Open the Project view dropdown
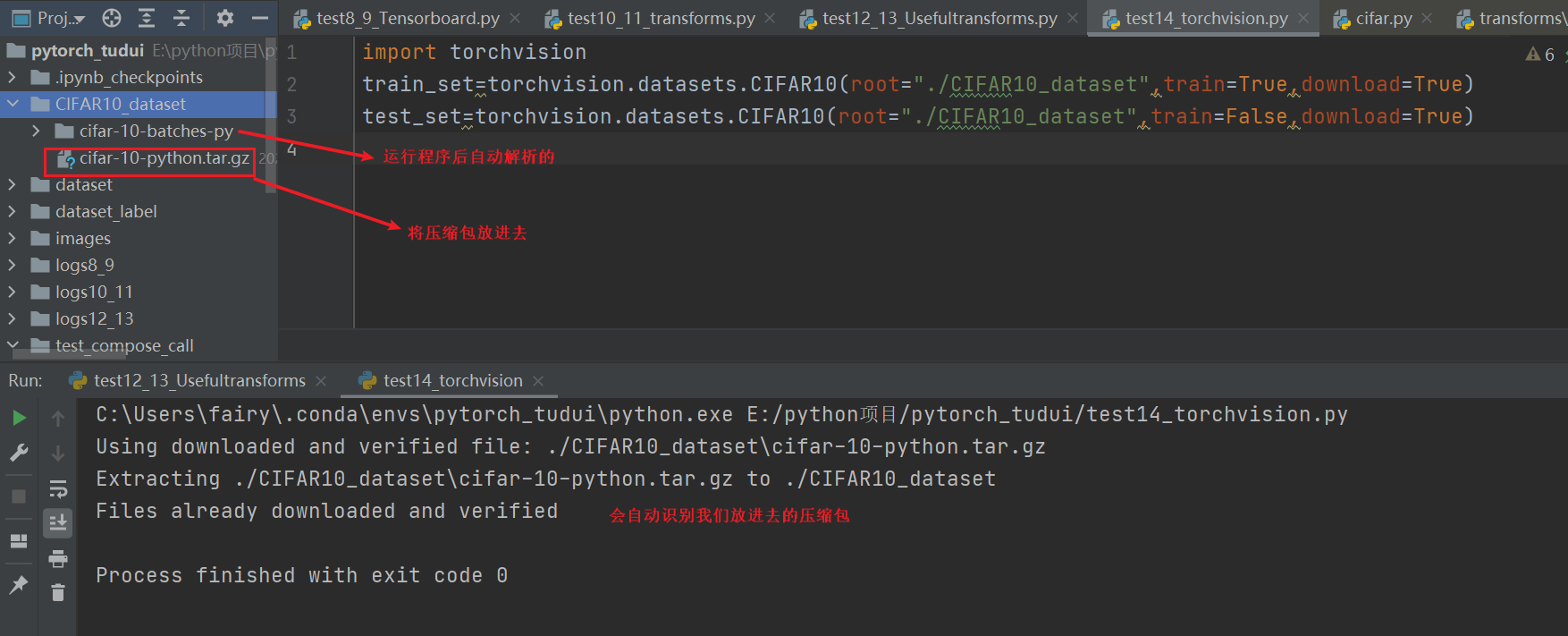 [x=61, y=18]
